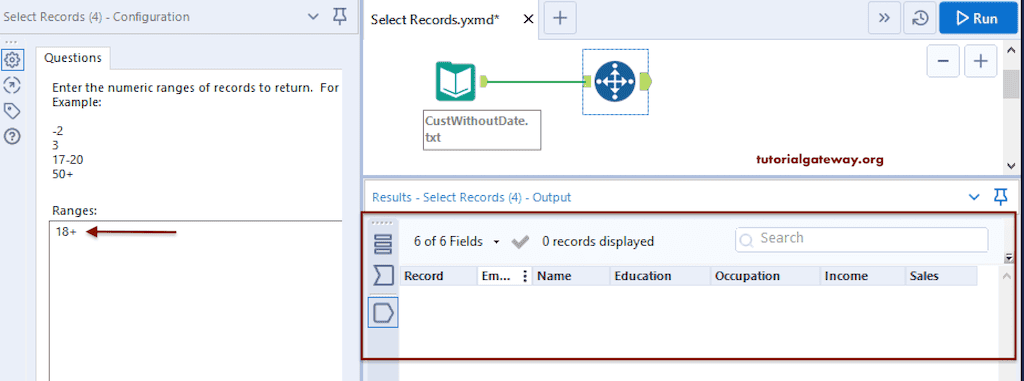Image resolution: width=1024 pixels, height=381 pixels.
Task: Expand the 6 of 6 Fields dropdown
Action: [x=455, y=242]
